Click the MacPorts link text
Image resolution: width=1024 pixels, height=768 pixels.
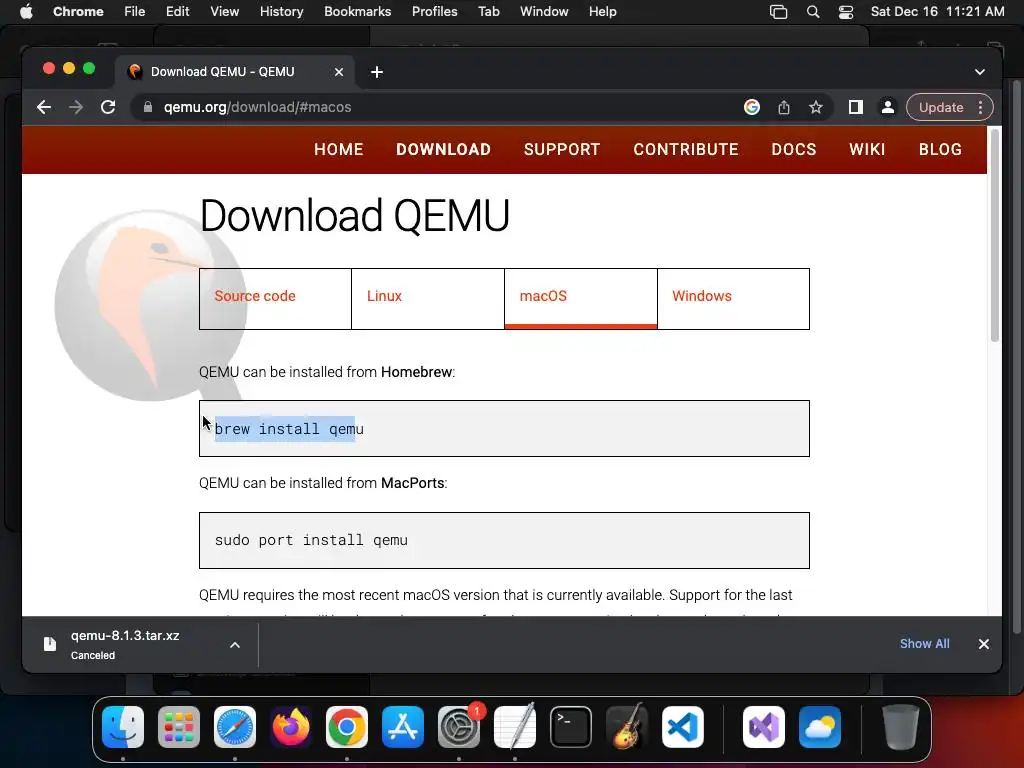412,483
